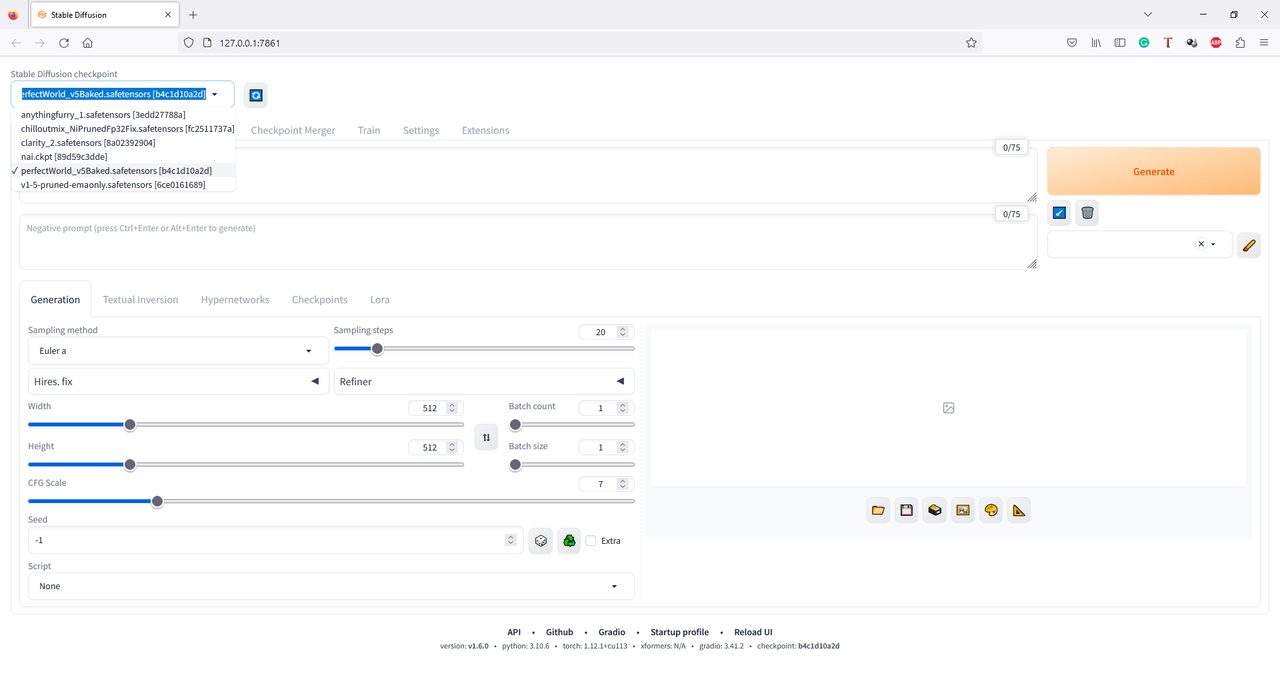Open Firefox library icon
The width and height of the screenshot is (1280, 693).
click(1096, 43)
